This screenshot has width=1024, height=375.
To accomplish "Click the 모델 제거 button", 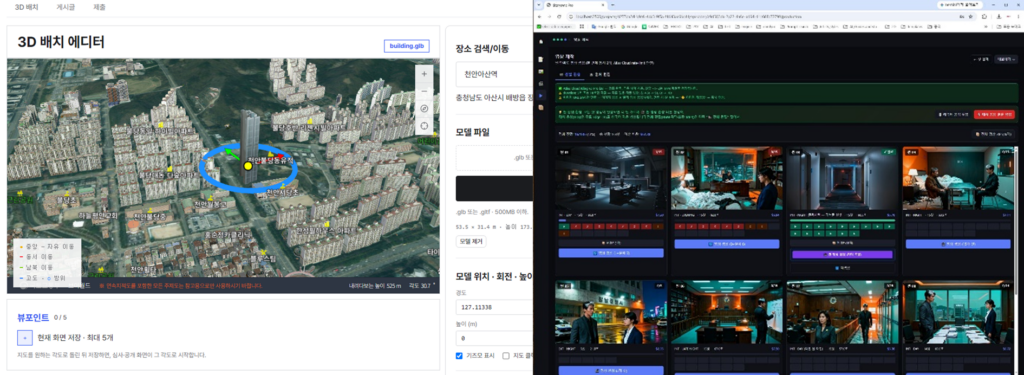I will (471, 241).
